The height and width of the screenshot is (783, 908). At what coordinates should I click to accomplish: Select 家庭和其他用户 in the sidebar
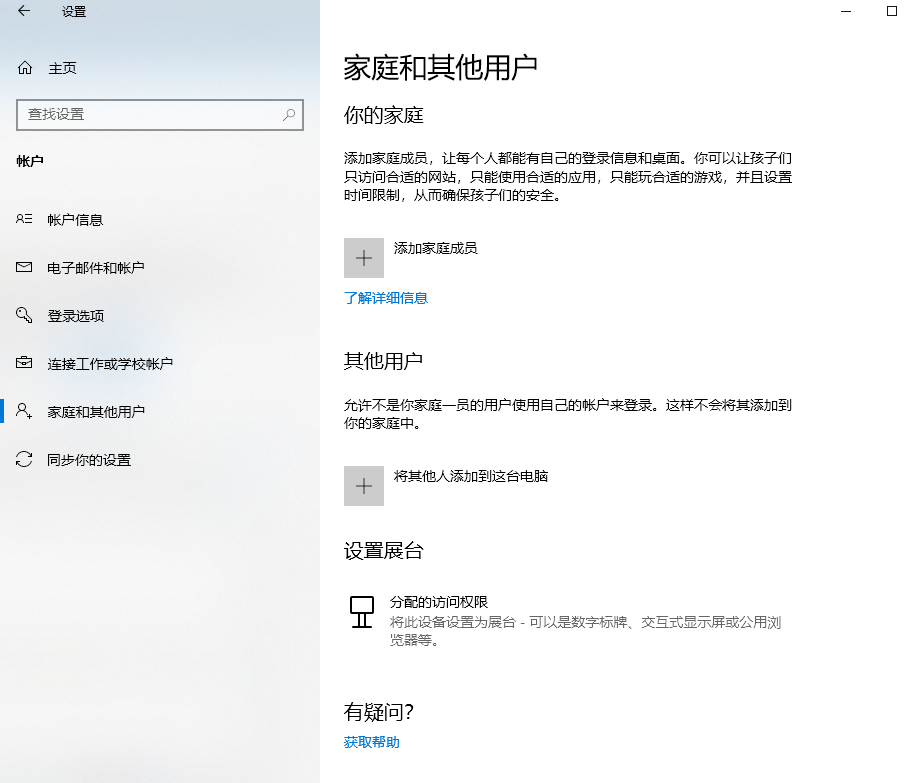pos(96,412)
